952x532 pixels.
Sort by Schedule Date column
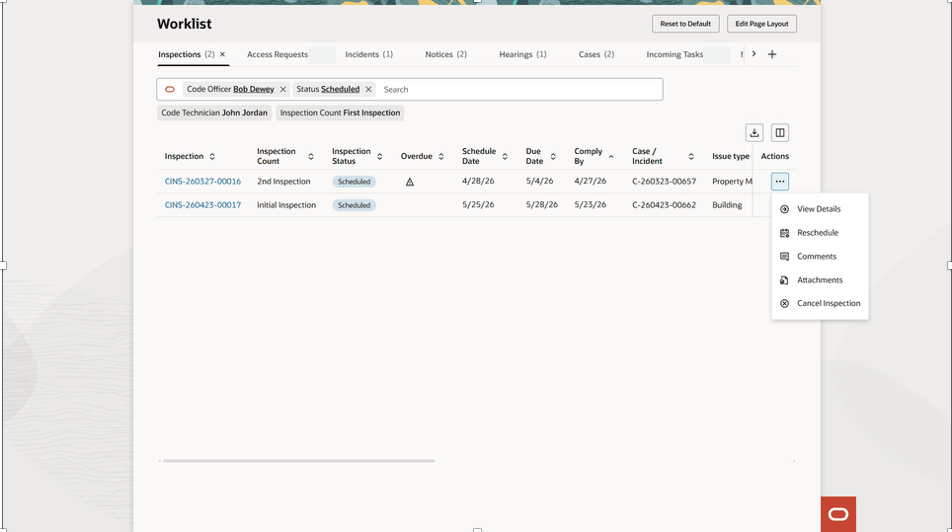(505, 157)
